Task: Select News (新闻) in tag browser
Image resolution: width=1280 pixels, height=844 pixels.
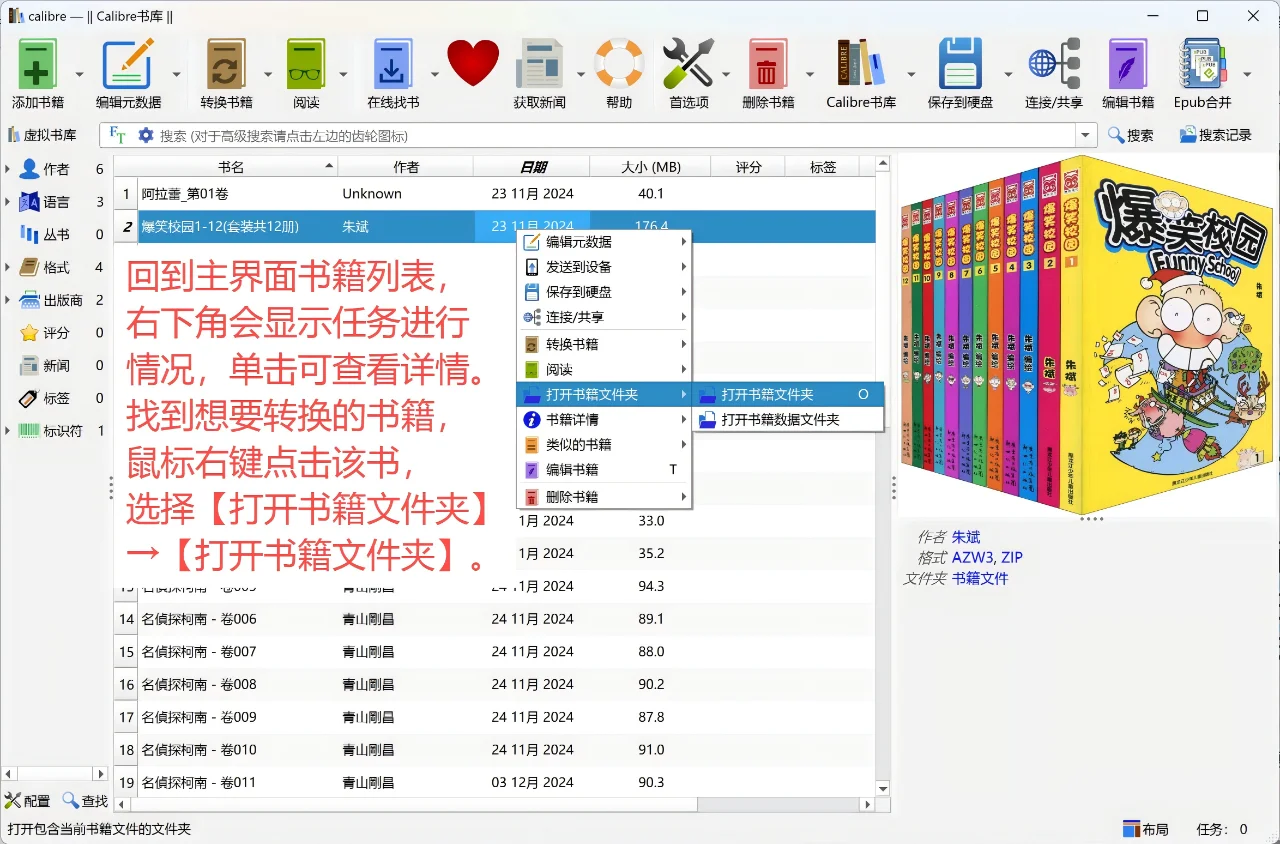Action: (x=56, y=365)
